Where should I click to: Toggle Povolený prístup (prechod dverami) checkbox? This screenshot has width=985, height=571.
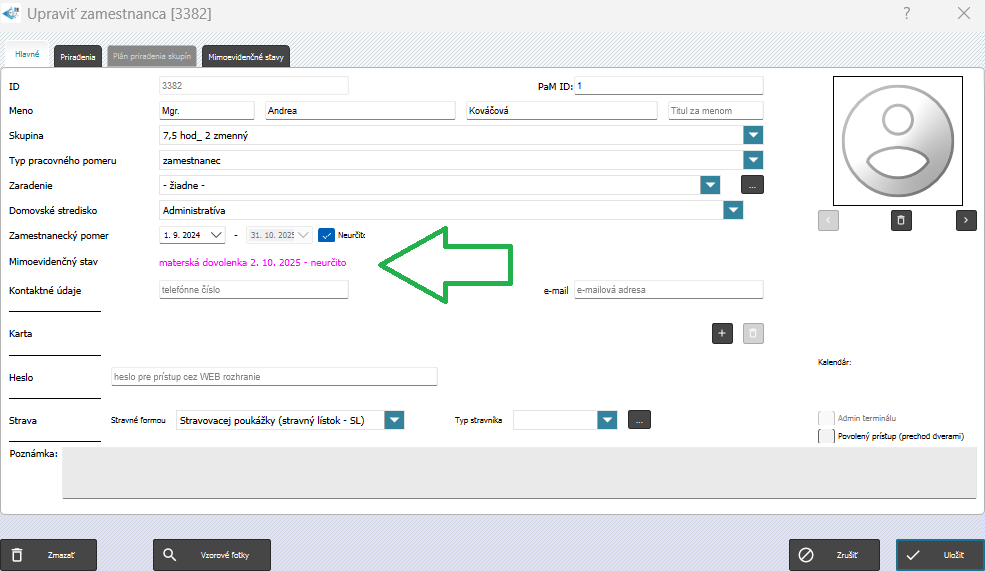[826, 436]
